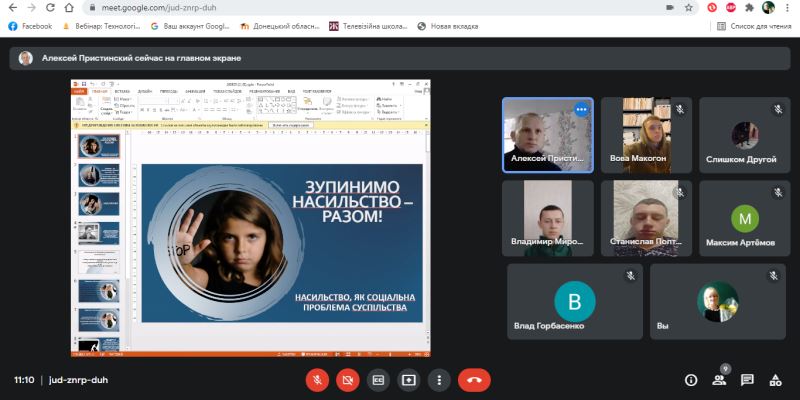This screenshot has height=400, width=800.
Task: Open the Facebook bookmark
Action: [x=30, y=26]
